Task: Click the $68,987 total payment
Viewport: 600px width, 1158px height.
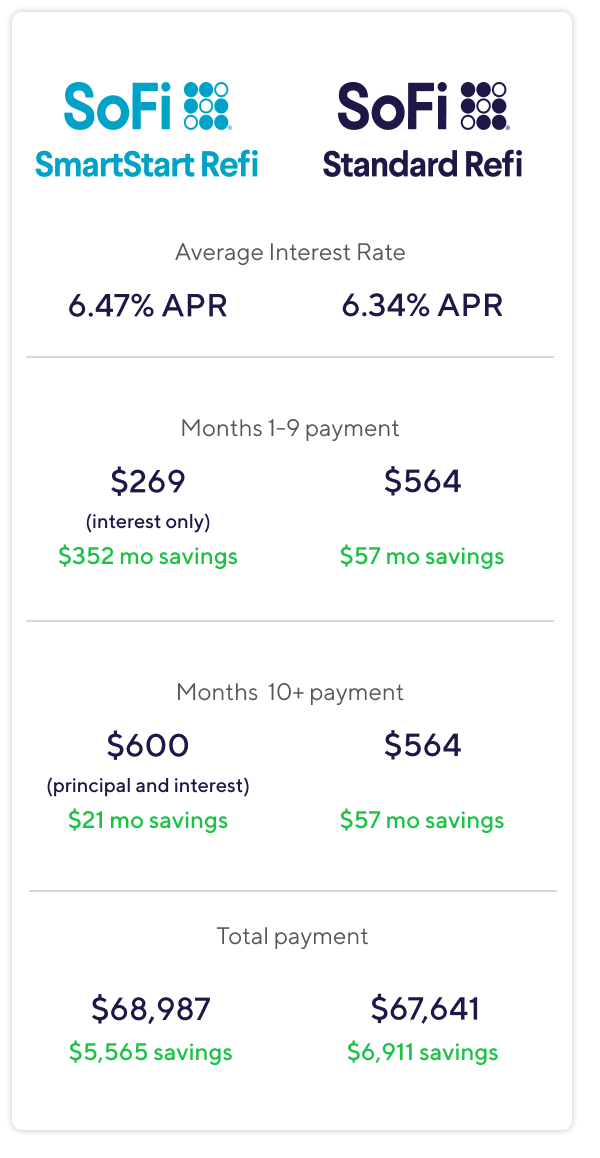Action: coord(151,1009)
